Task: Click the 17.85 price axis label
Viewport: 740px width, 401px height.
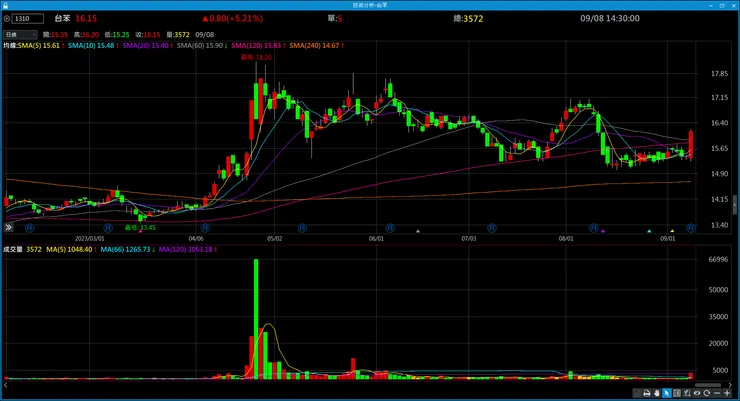Action: tap(719, 74)
